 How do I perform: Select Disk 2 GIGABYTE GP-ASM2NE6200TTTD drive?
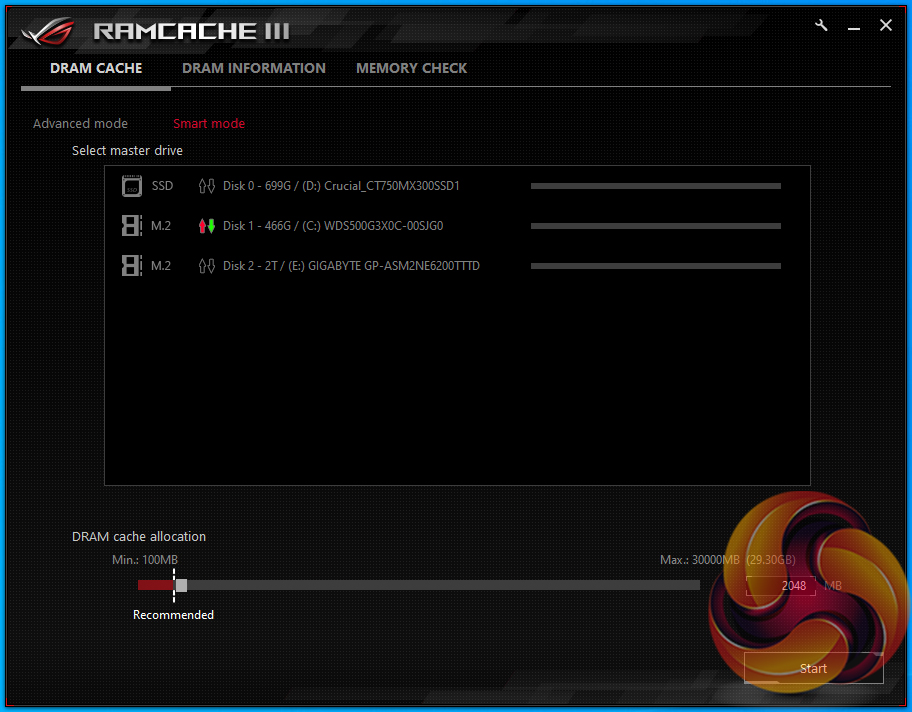351,266
